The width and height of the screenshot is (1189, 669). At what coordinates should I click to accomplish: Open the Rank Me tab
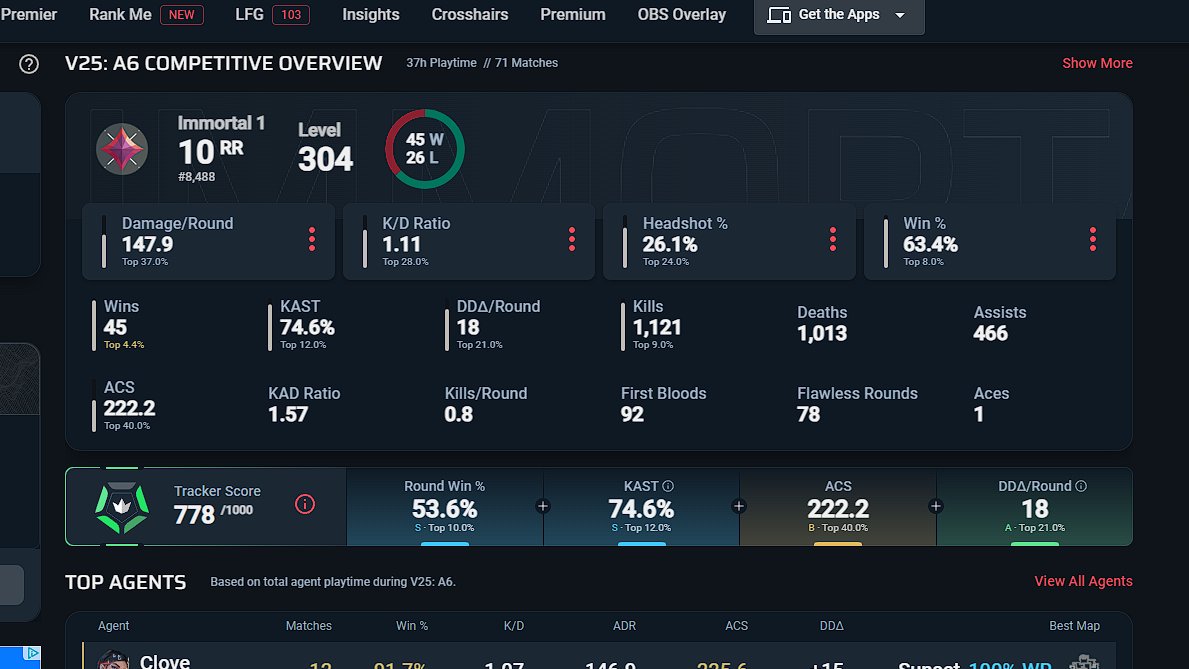[x=120, y=14]
